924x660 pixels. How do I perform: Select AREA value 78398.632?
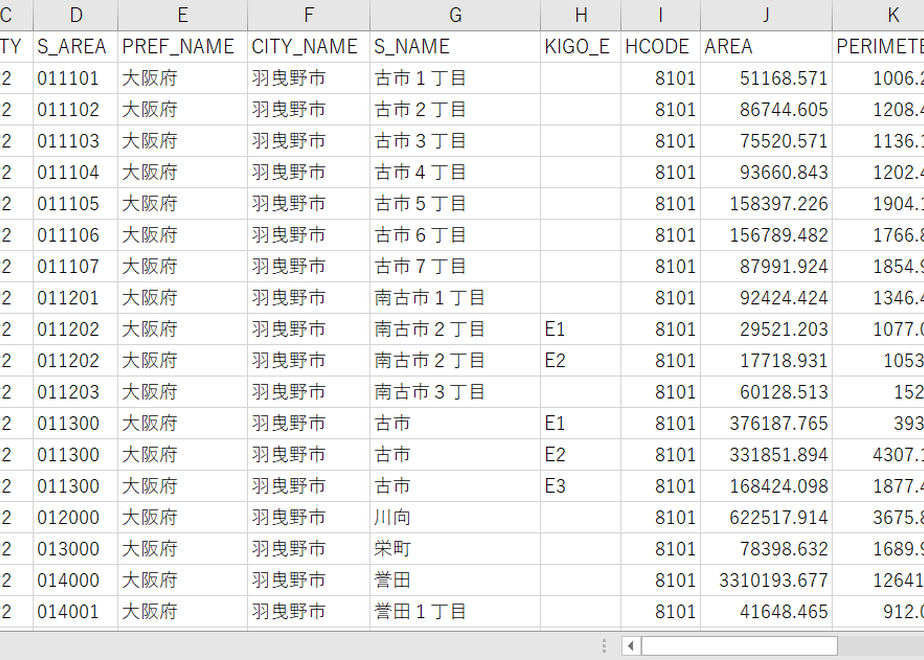click(766, 549)
